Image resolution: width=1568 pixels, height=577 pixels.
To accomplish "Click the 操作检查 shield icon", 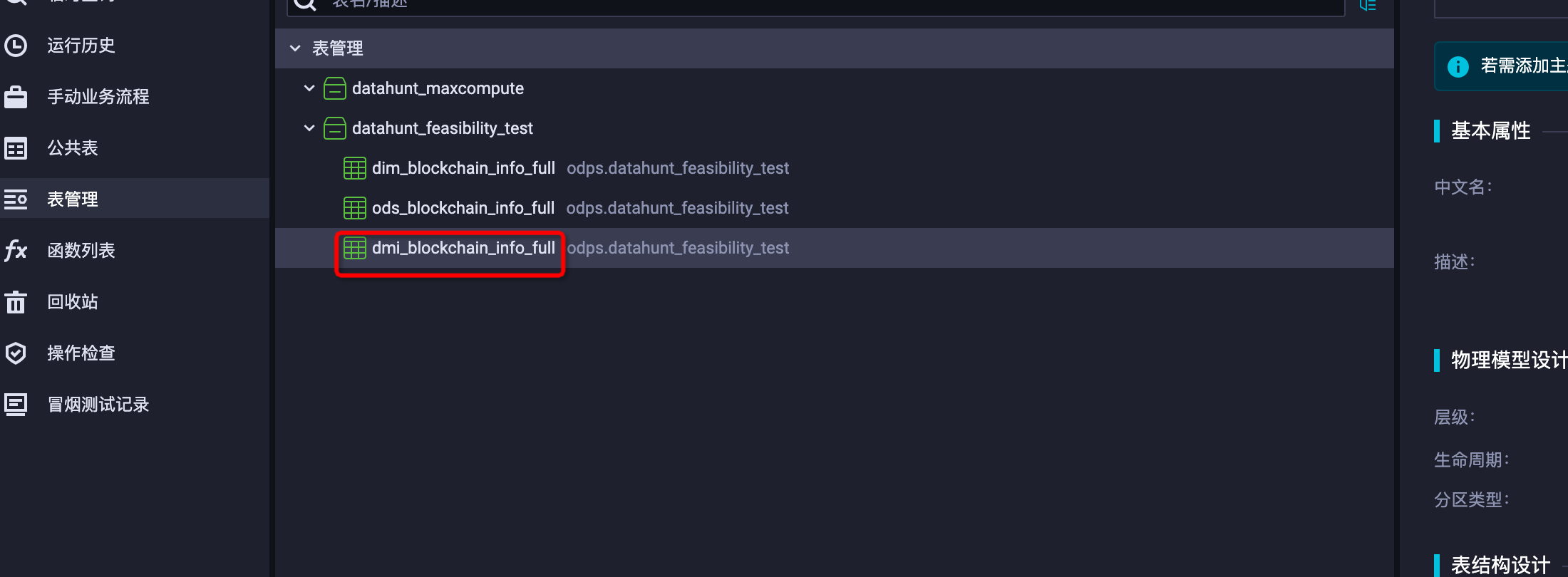I will click(x=16, y=353).
